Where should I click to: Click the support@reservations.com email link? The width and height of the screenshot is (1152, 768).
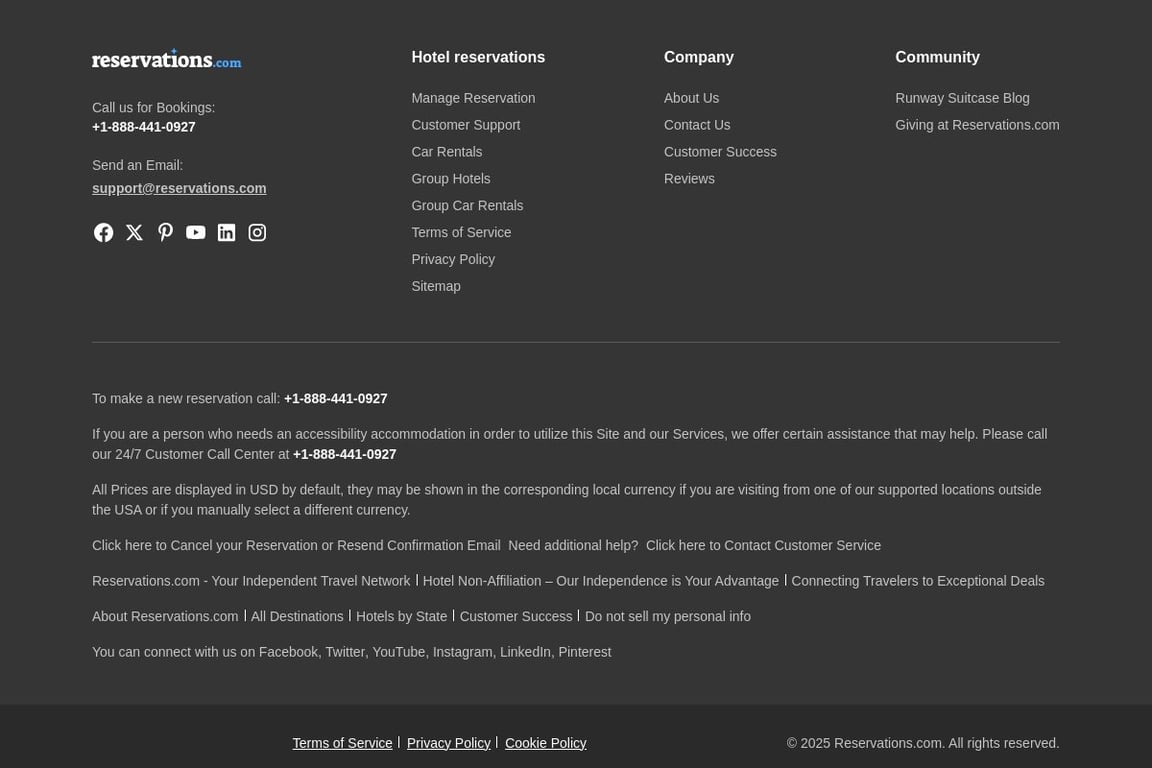(179, 188)
